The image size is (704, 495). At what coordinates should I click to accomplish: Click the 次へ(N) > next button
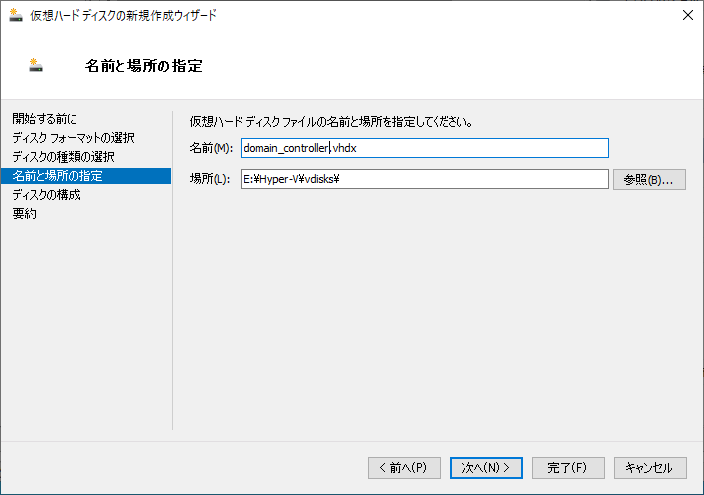point(486,468)
